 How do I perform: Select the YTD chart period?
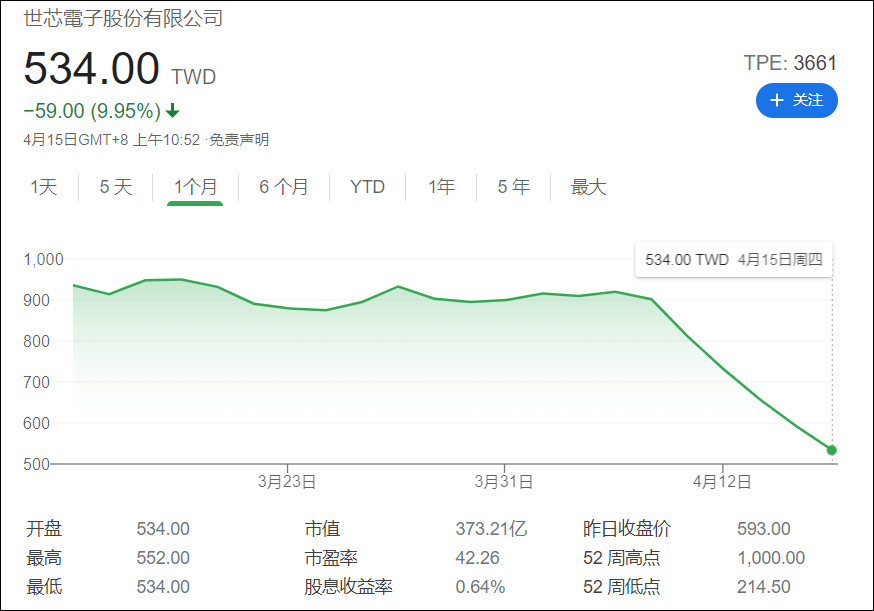point(367,186)
